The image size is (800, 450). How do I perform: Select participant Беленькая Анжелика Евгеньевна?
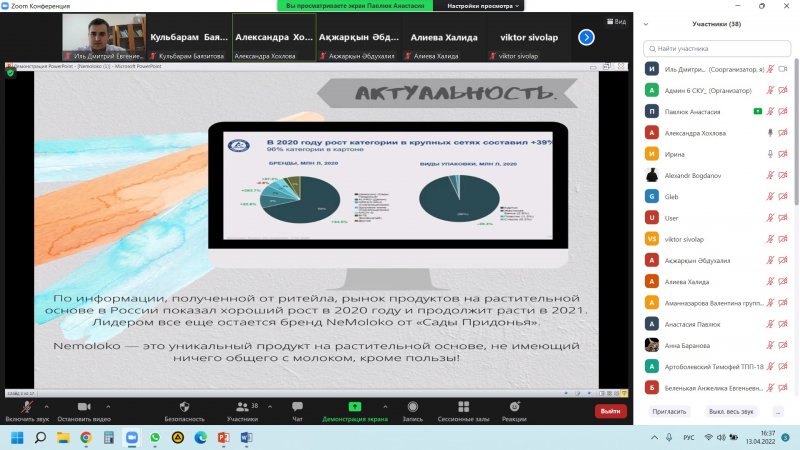click(717, 388)
